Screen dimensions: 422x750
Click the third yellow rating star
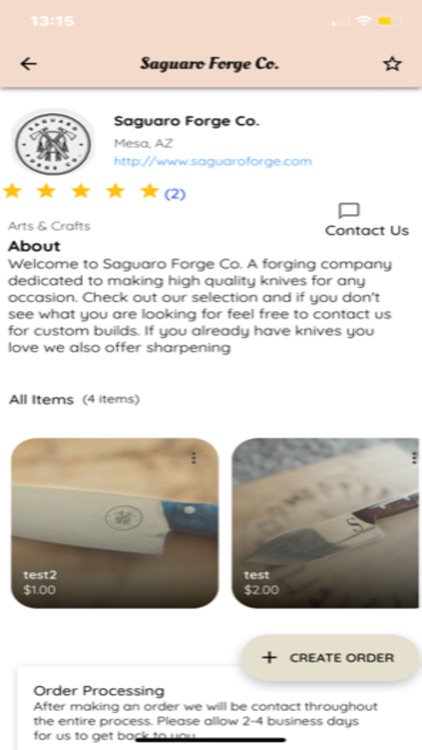pyautogui.click(x=81, y=191)
